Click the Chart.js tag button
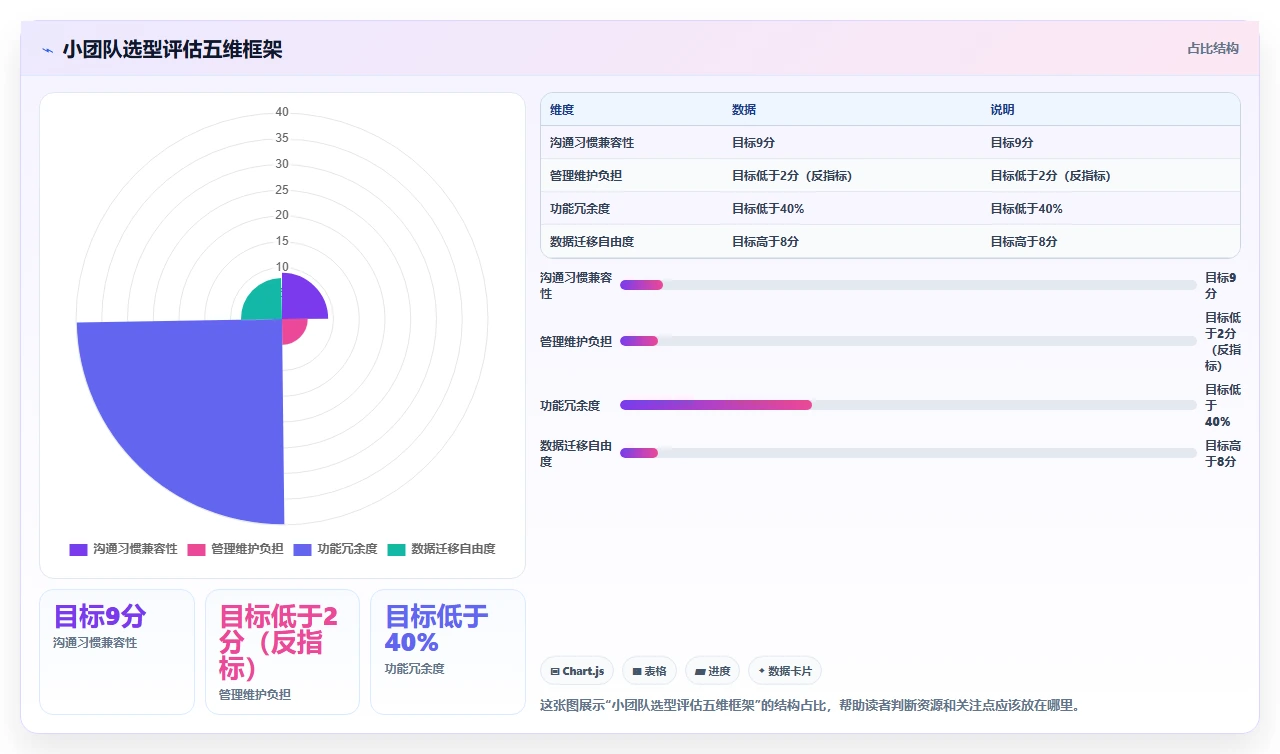Viewport: 1280px width, 754px height. (x=577, y=671)
